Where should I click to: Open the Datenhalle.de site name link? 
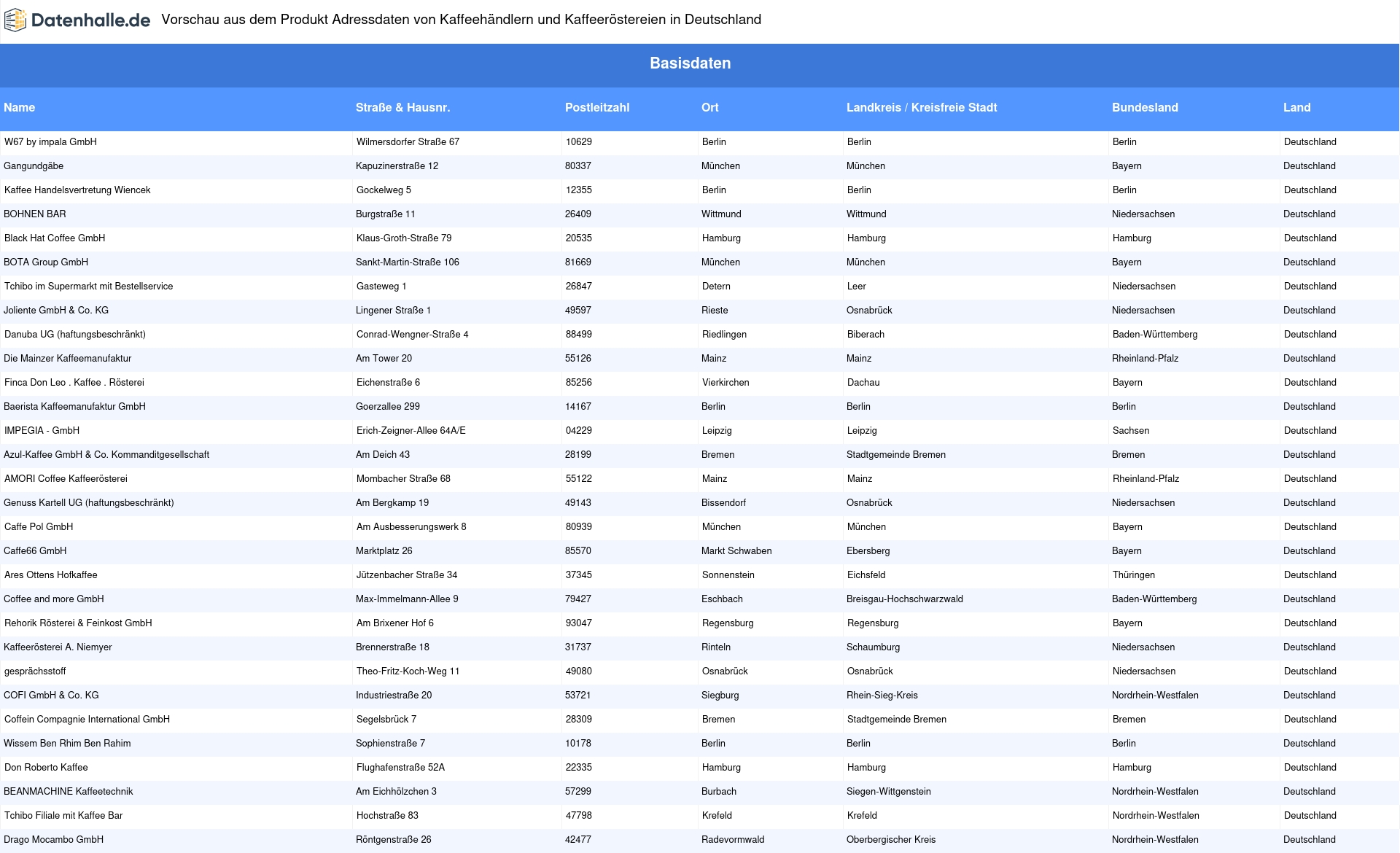(x=90, y=20)
